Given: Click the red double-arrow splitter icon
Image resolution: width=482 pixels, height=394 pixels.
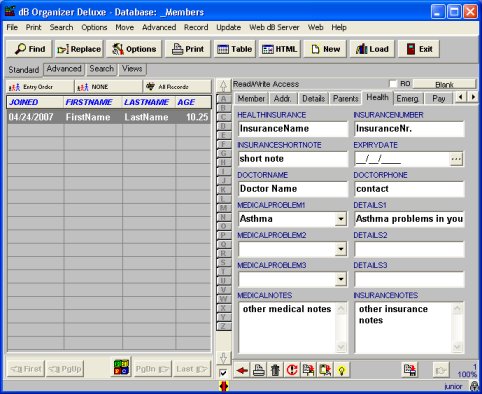Looking at the screenshot, I should pyautogui.click(x=224, y=386).
